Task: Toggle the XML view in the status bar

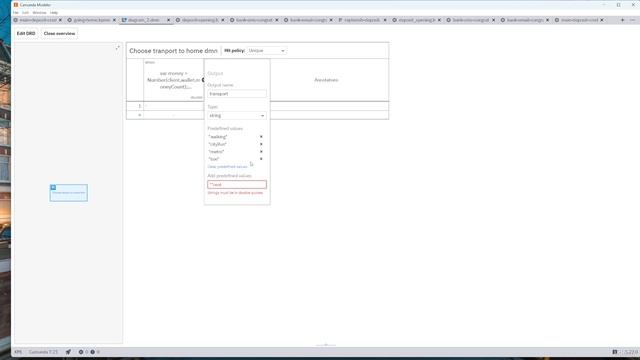Action: pyautogui.click(x=18, y=352)
